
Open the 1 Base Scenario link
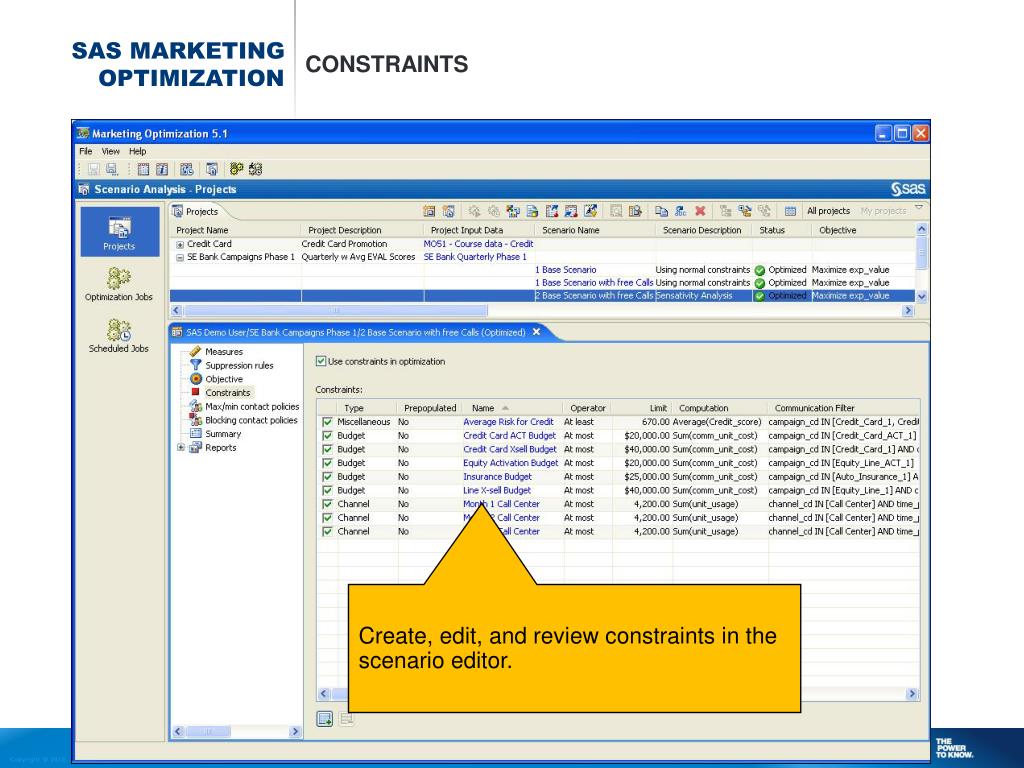566,270
